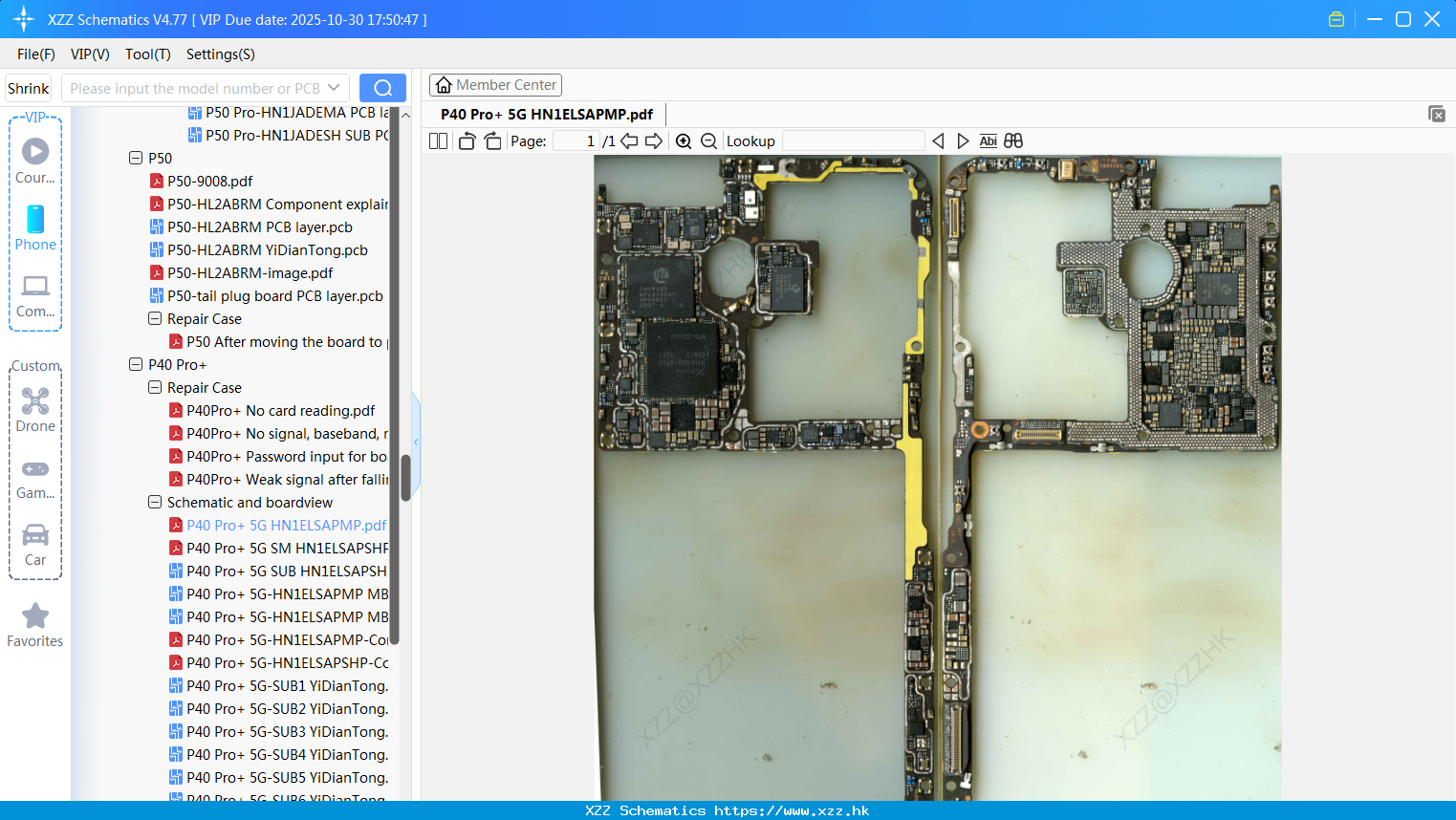Open the model number dropdown
The image size is (1456, 820).
click(334, 88)
